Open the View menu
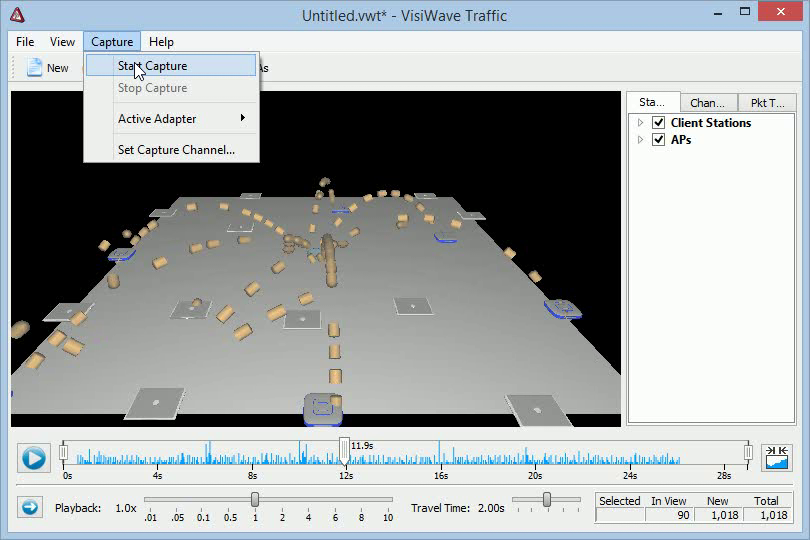 tap(62, 42)
